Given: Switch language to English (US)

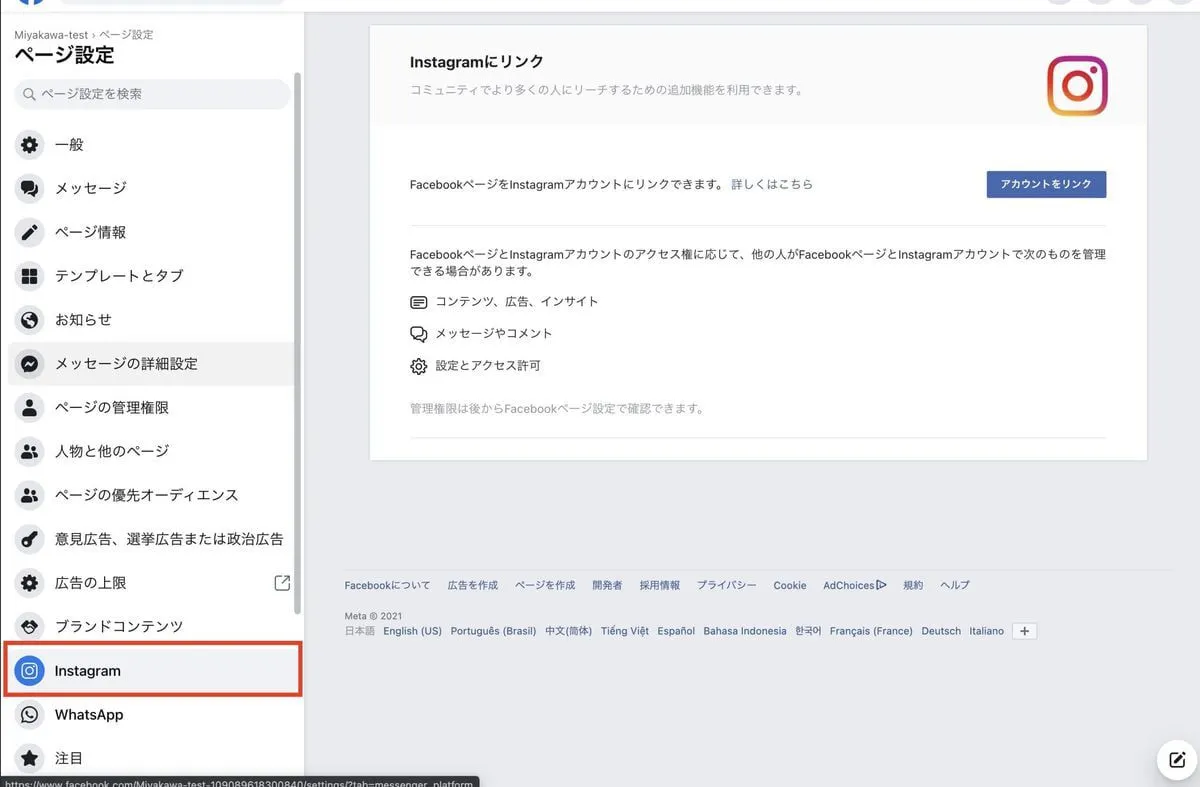Looking at the screenshot, I should coord(412,631).
